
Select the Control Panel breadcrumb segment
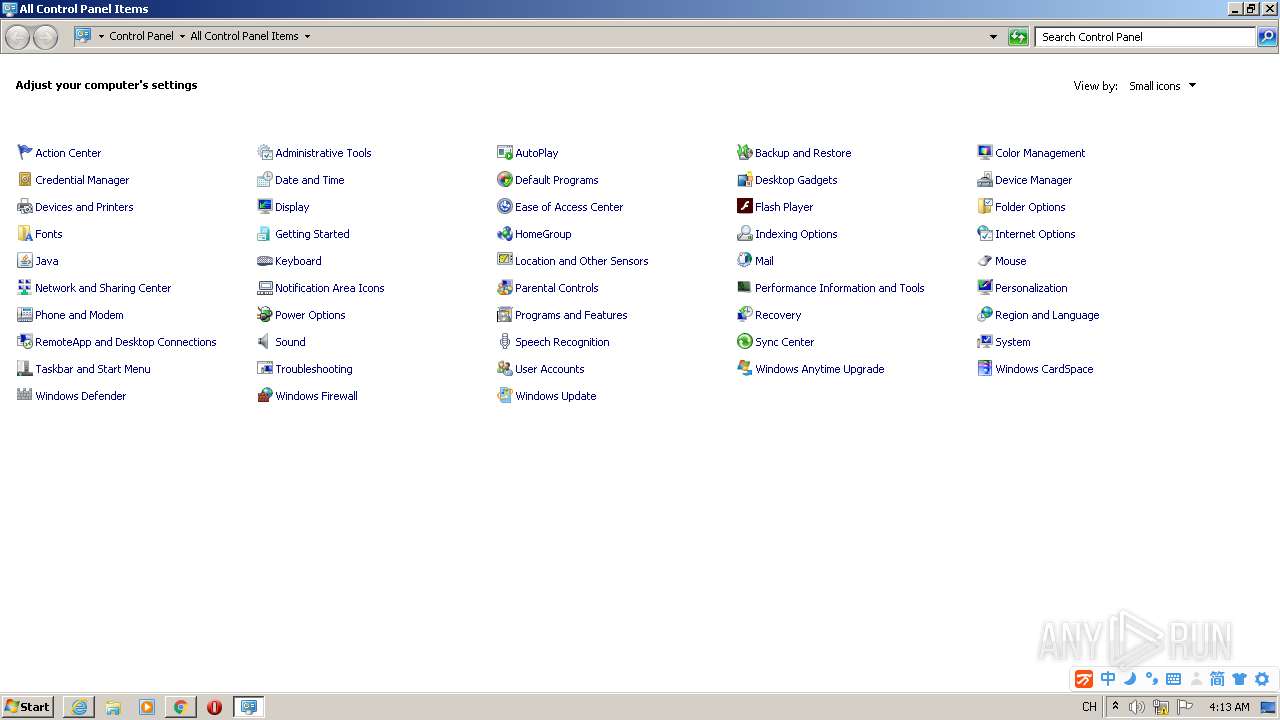pos(141,36)
